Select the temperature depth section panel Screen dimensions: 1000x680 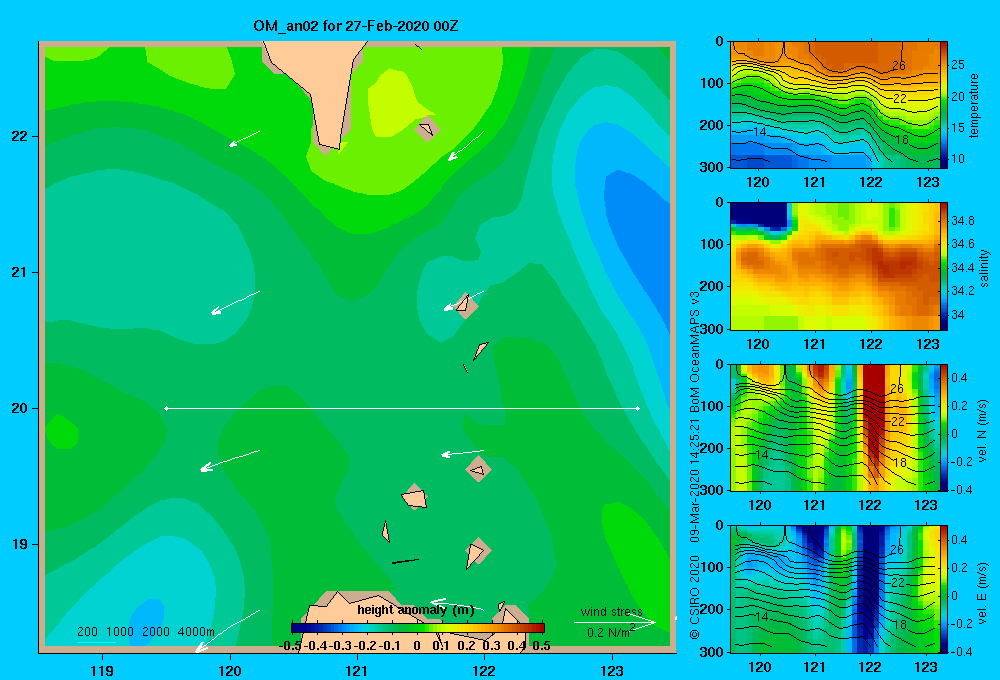click(x=835, y=105)
